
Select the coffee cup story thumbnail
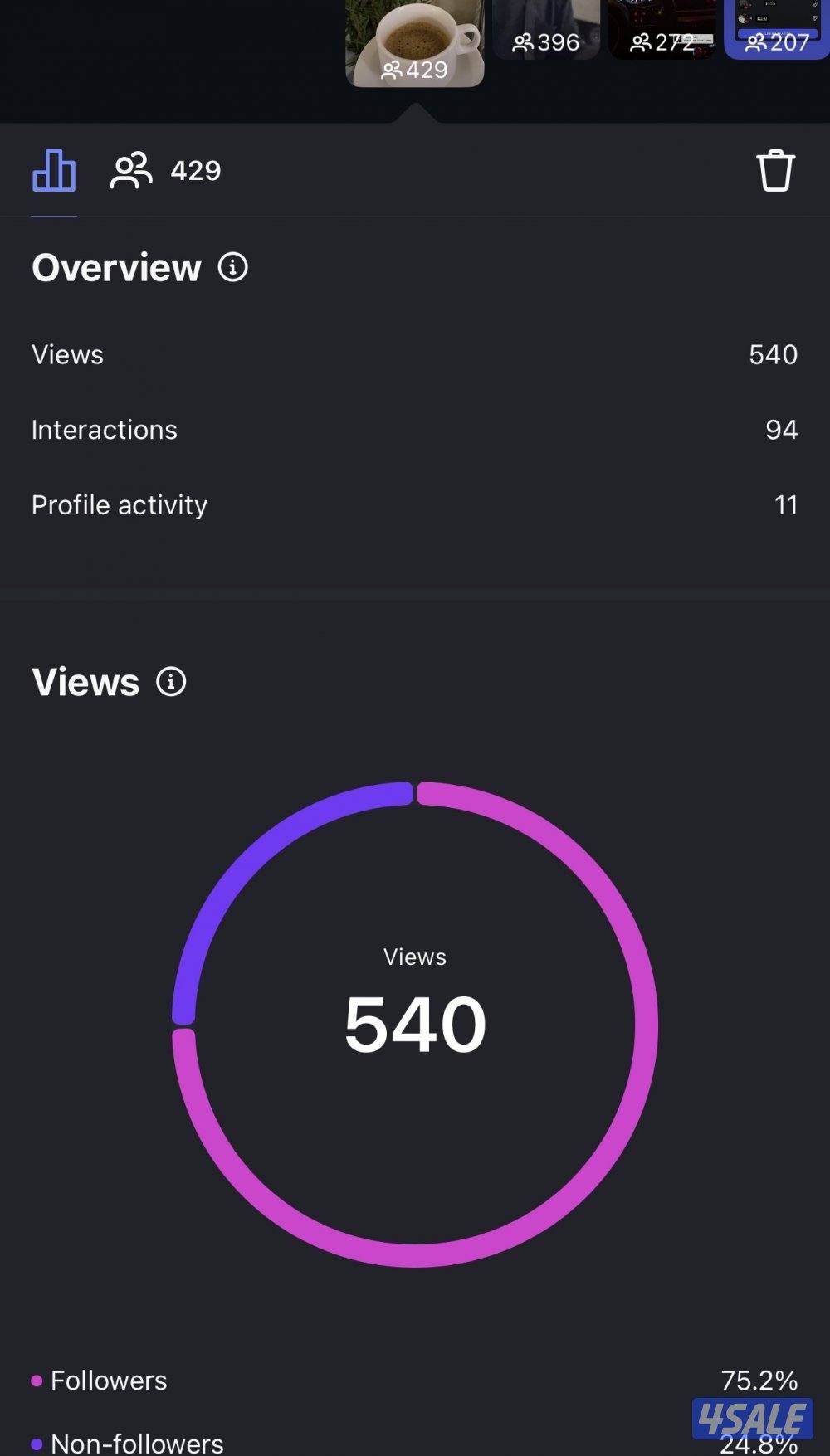[414, 41]
